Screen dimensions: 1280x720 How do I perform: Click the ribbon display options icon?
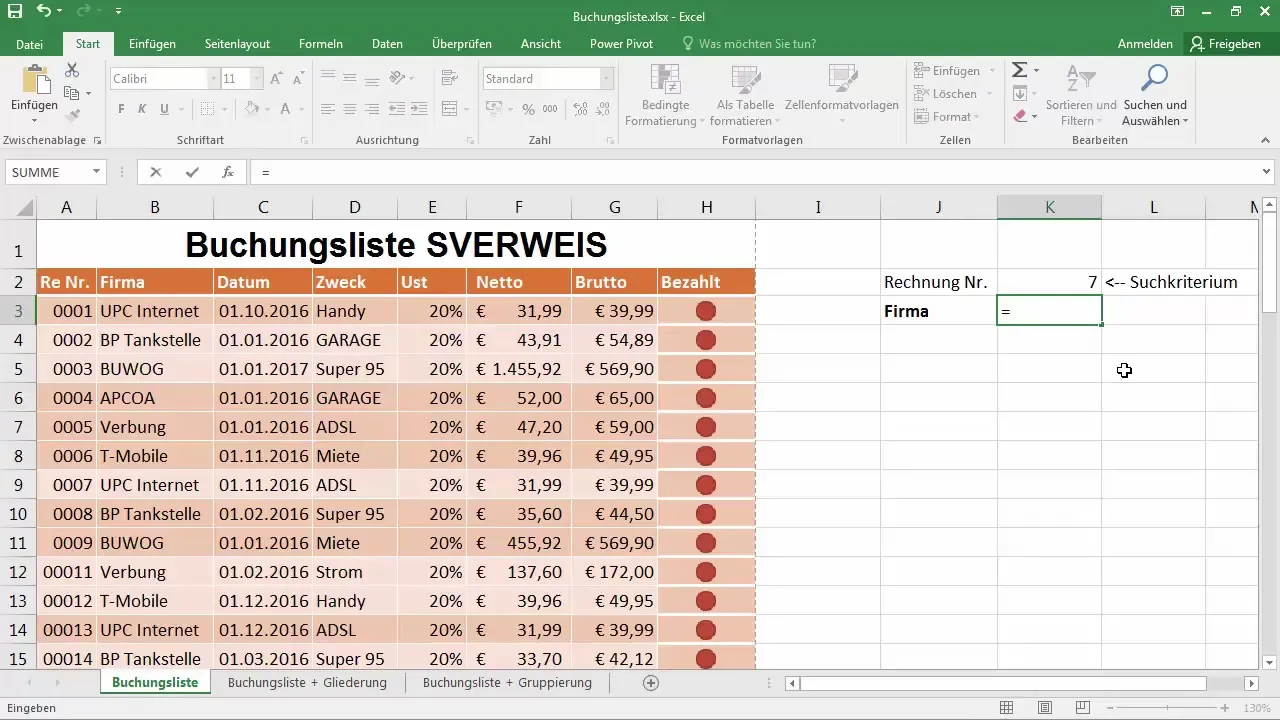coord(1177,12)
